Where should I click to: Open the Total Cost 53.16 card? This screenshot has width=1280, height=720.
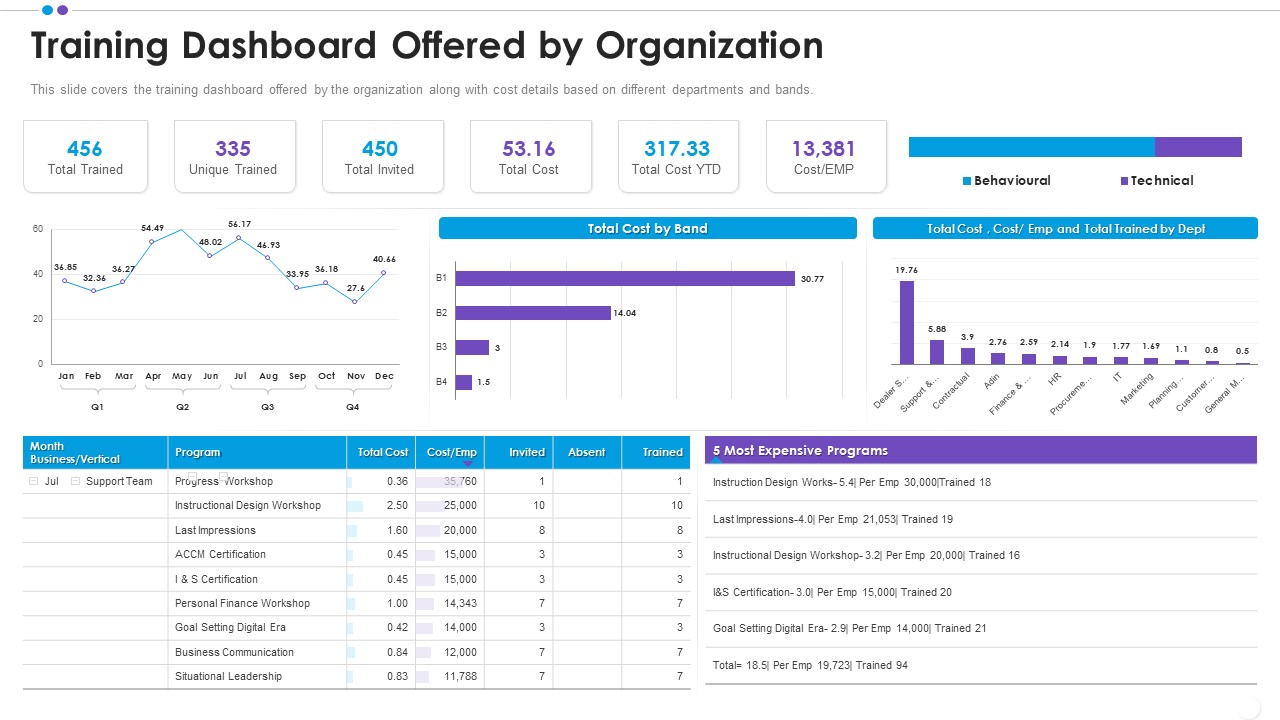(x=530, y=156)
